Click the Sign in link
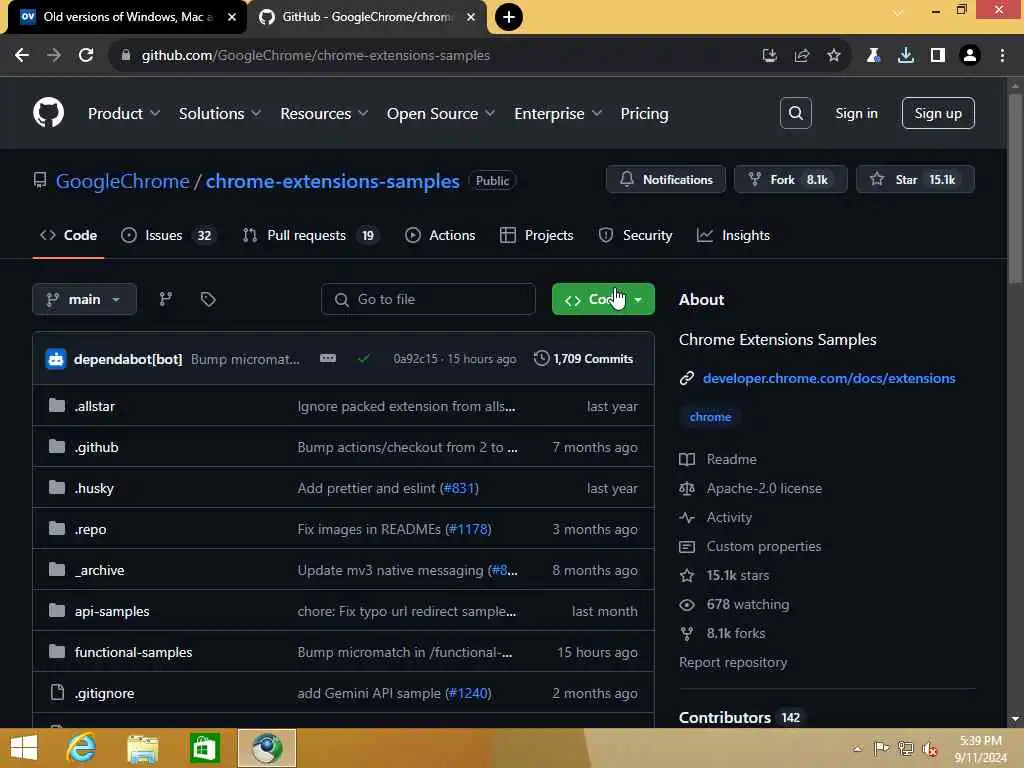This screenshot has width=1024, height=768. click(x=856, y=113)
